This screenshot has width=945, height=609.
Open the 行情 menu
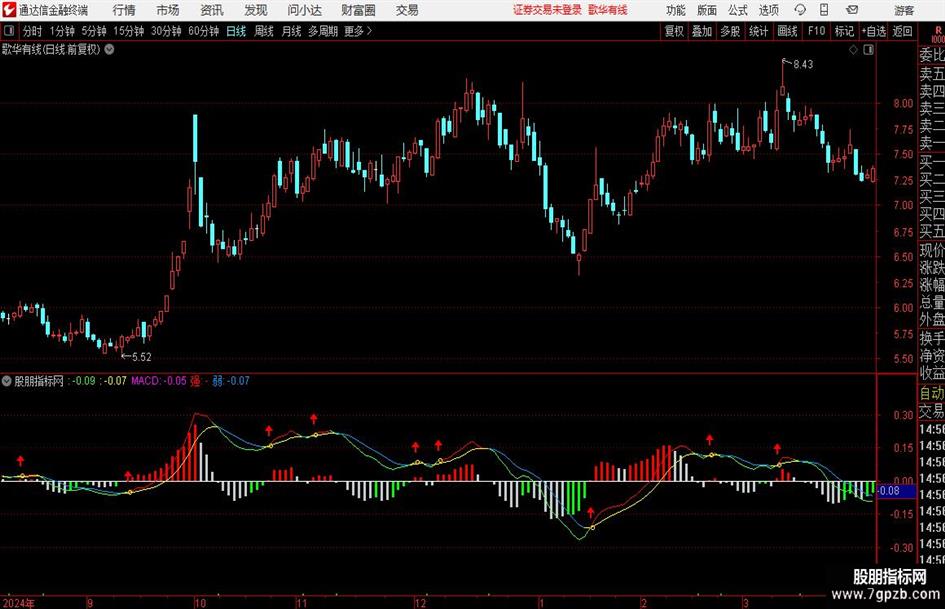click(124, 10)
